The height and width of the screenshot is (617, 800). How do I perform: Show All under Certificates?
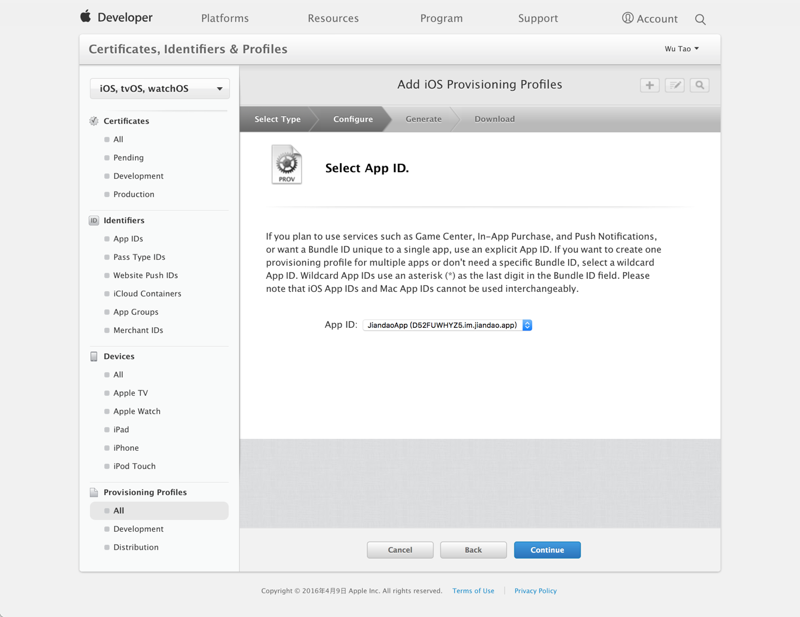118,139
